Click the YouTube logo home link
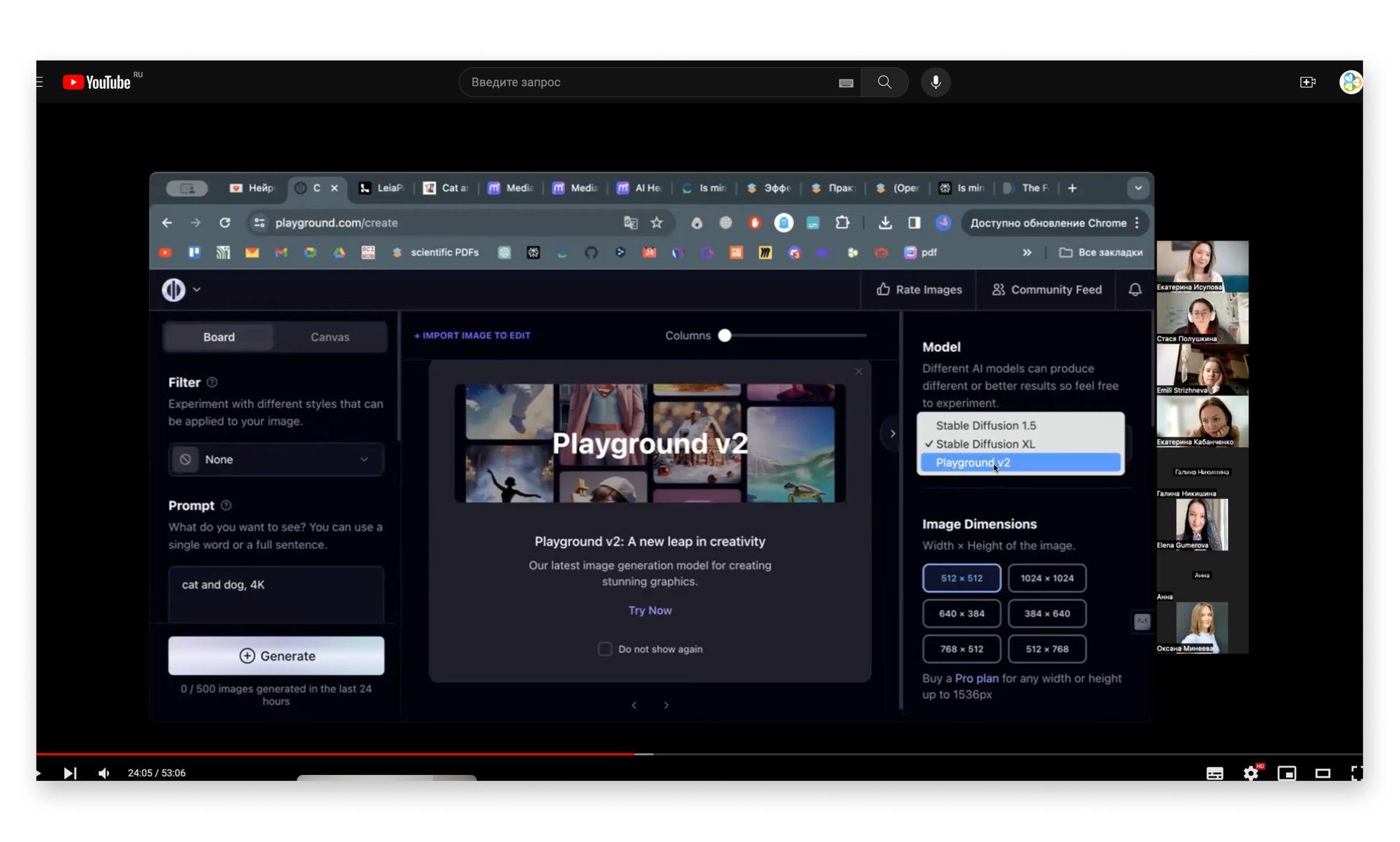Screen dimensions: 1400x842 97,82
